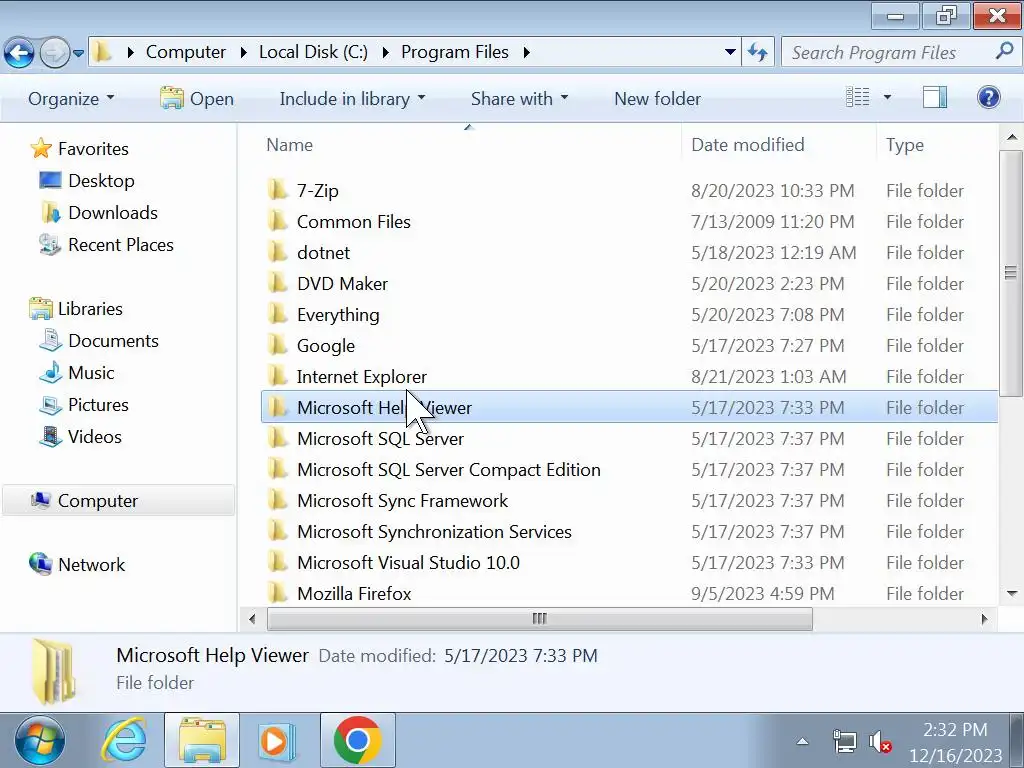Expand the arrow after Program Files breadcrumb
The image size is (1024, 768).
526,52
